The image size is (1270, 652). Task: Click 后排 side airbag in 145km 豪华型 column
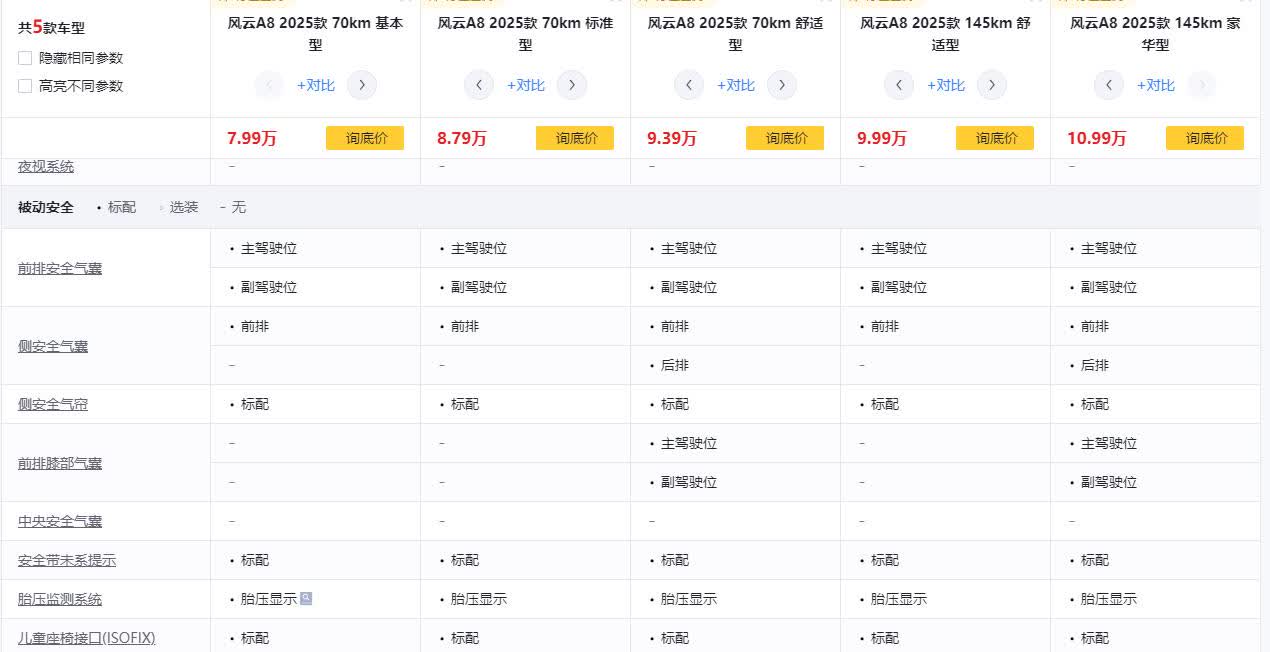[1095, 365]
